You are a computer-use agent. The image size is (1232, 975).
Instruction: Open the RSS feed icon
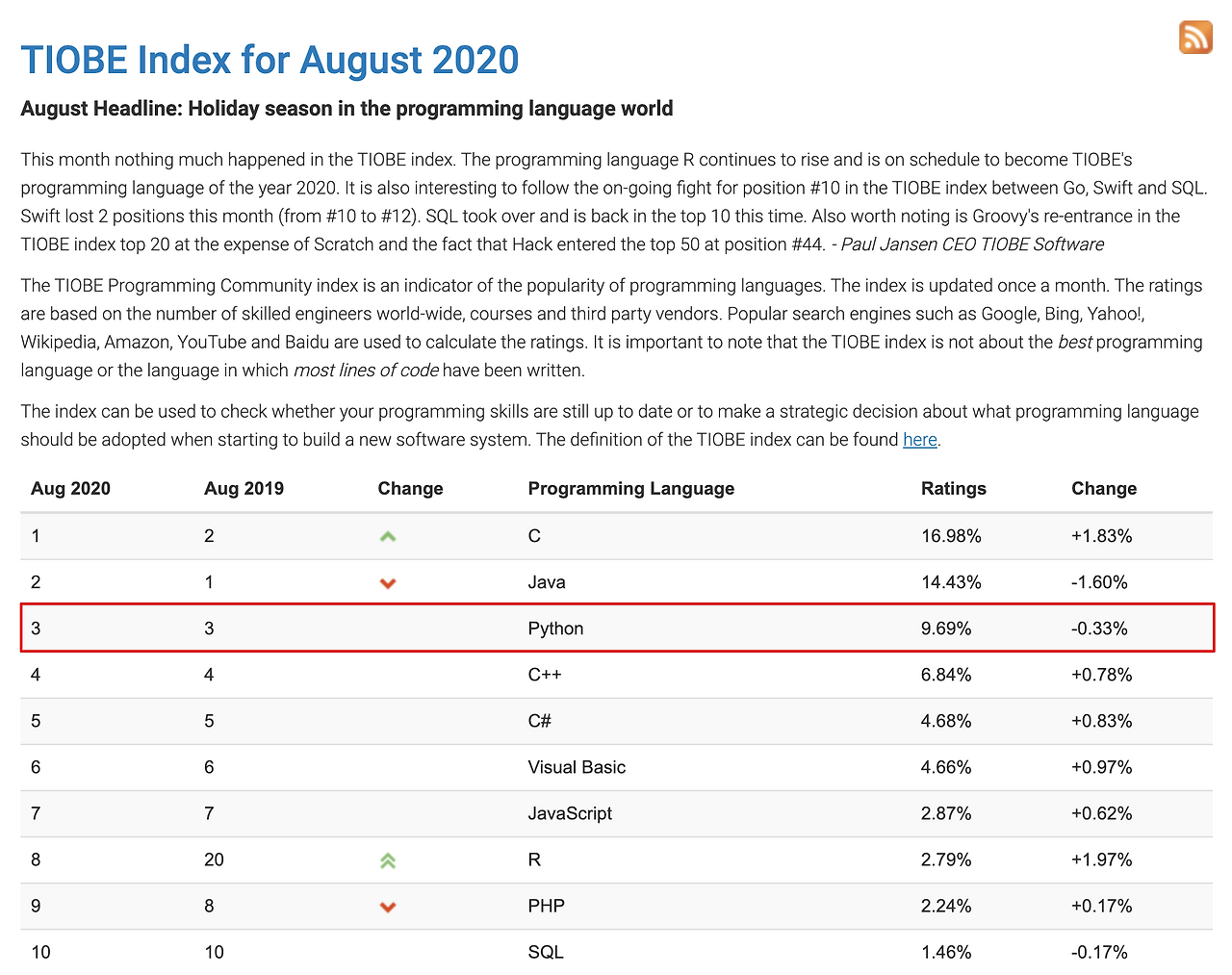tap(1195, 38)
